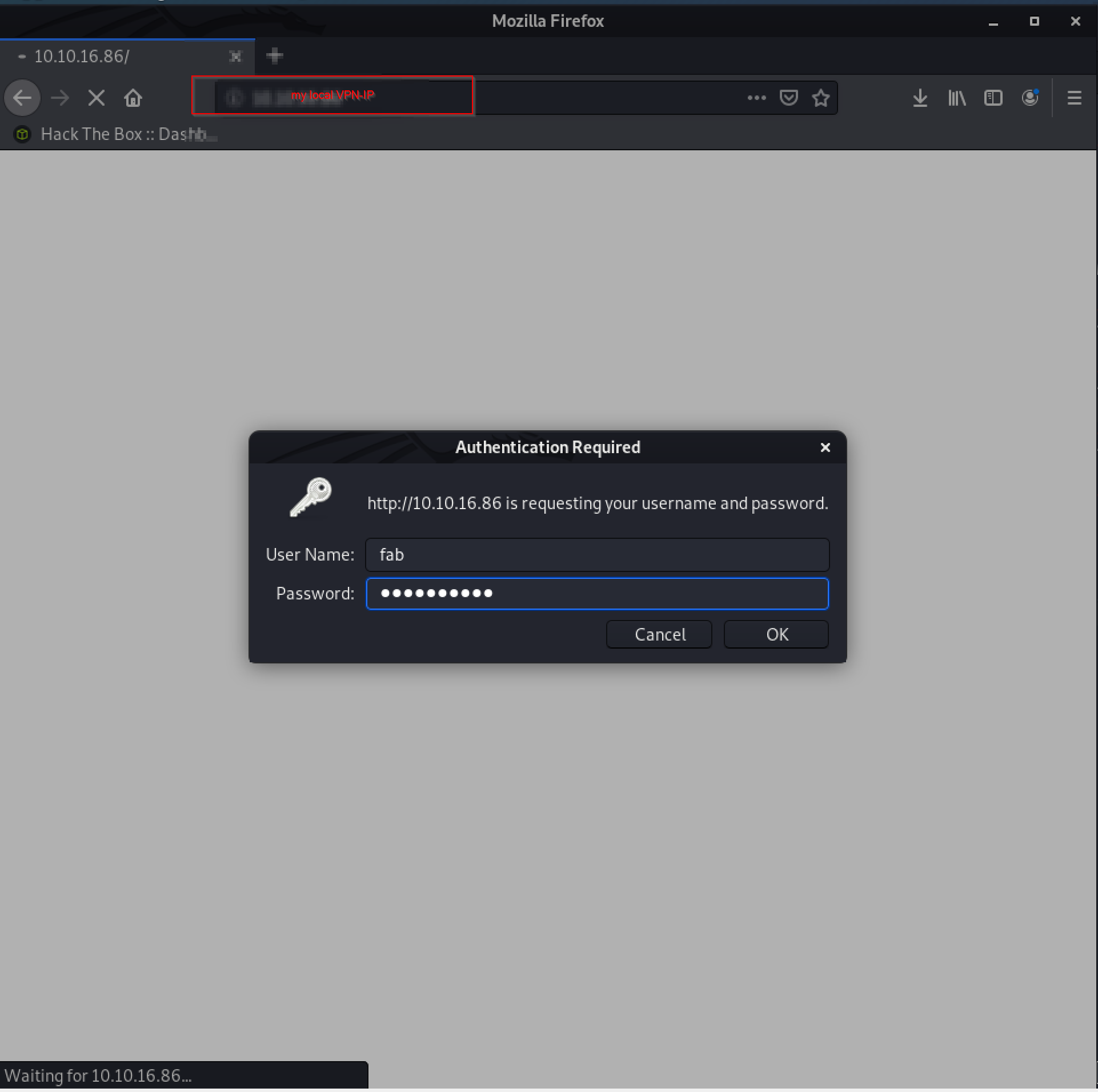The width and height of the screenshot is (1098, 1092).
Task: Focus the browser address bar
Action: pyautogui.click(x=526, y=98)
